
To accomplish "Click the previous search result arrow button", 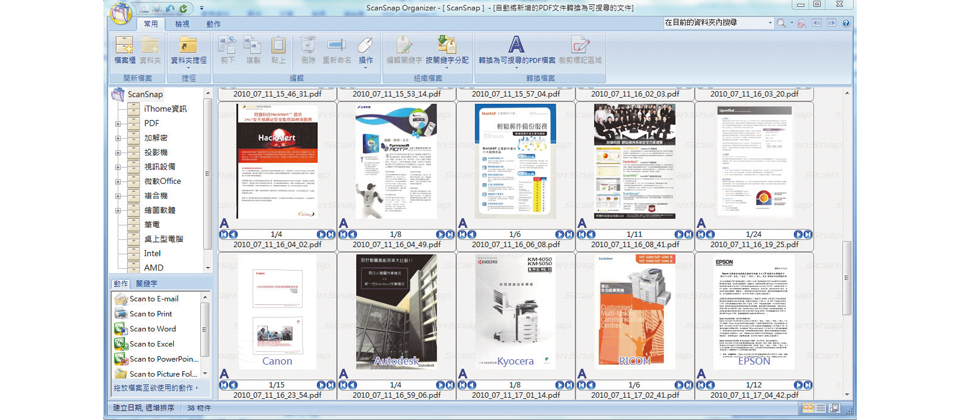I will coord(816,23).
